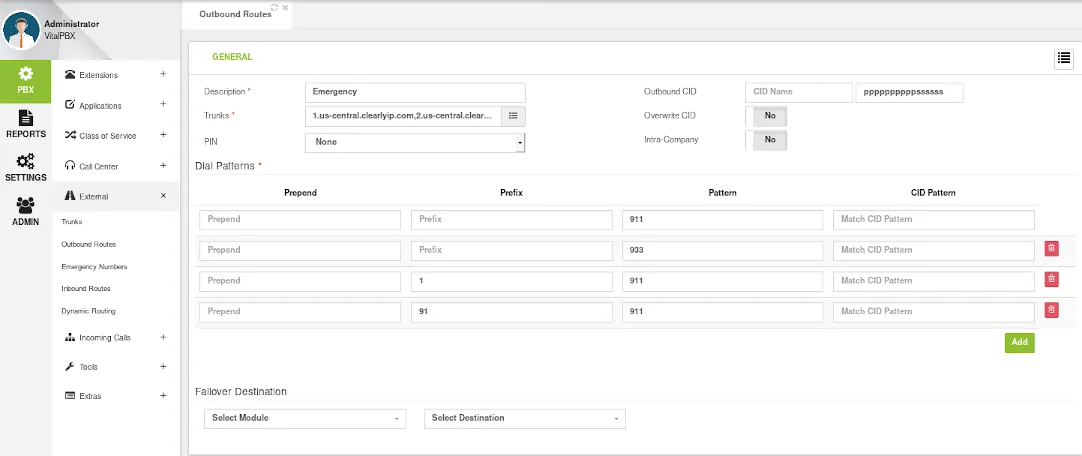This screenshot has width=1082, height=456.
Task: Click the Administrator avatar picture
Action: pyautogui.click(x=21, y=30)
